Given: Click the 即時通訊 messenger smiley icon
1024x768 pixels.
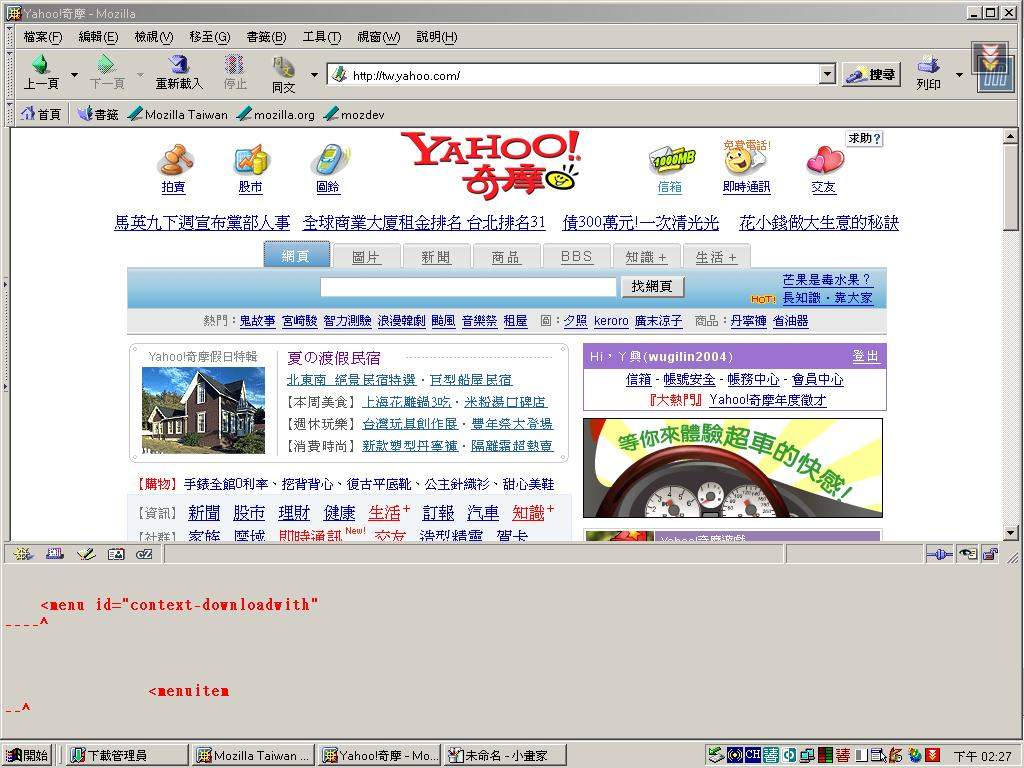Looking at the screenshot, I should pos(746,159).
